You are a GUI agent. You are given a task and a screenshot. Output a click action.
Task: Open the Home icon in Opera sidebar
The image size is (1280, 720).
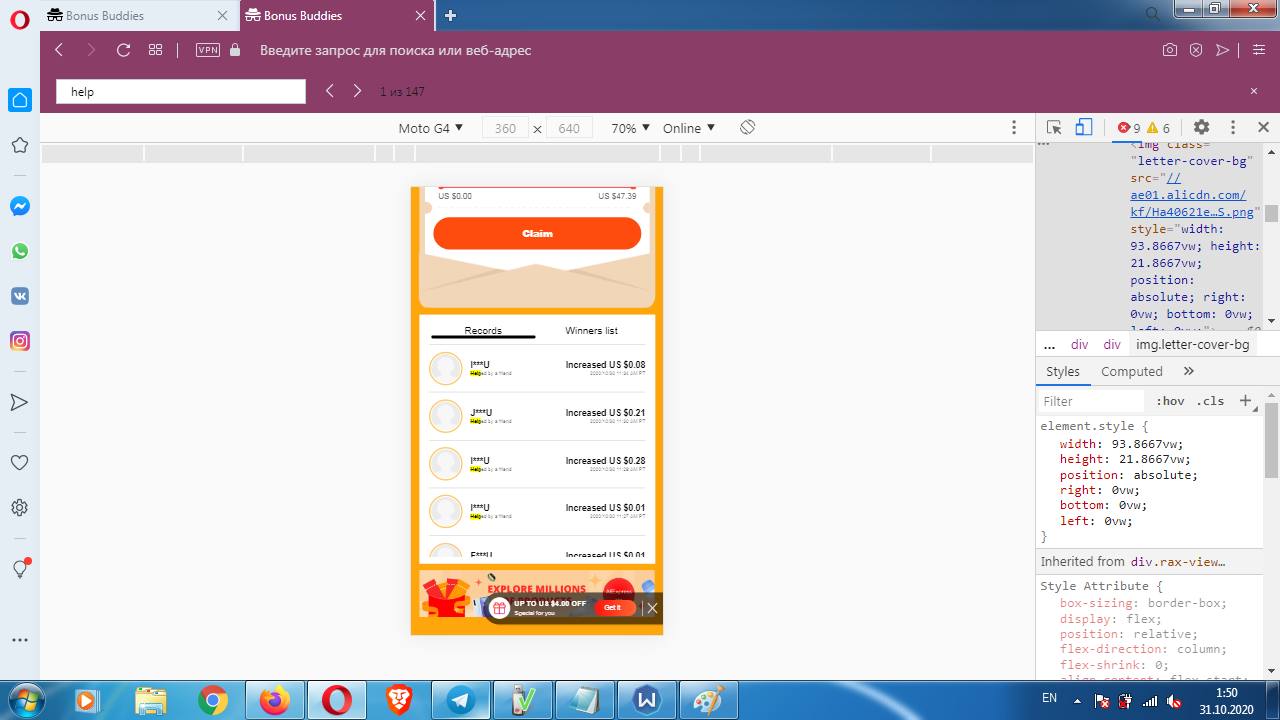(20, 100)
